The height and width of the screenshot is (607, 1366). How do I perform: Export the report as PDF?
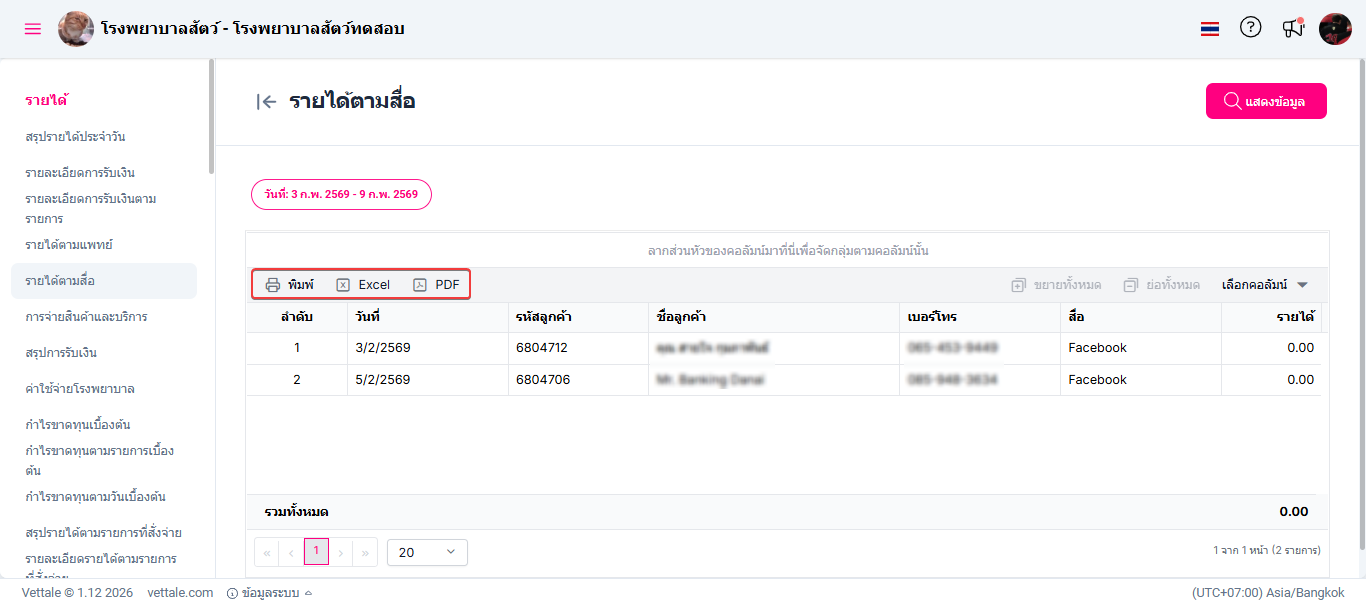437,285
